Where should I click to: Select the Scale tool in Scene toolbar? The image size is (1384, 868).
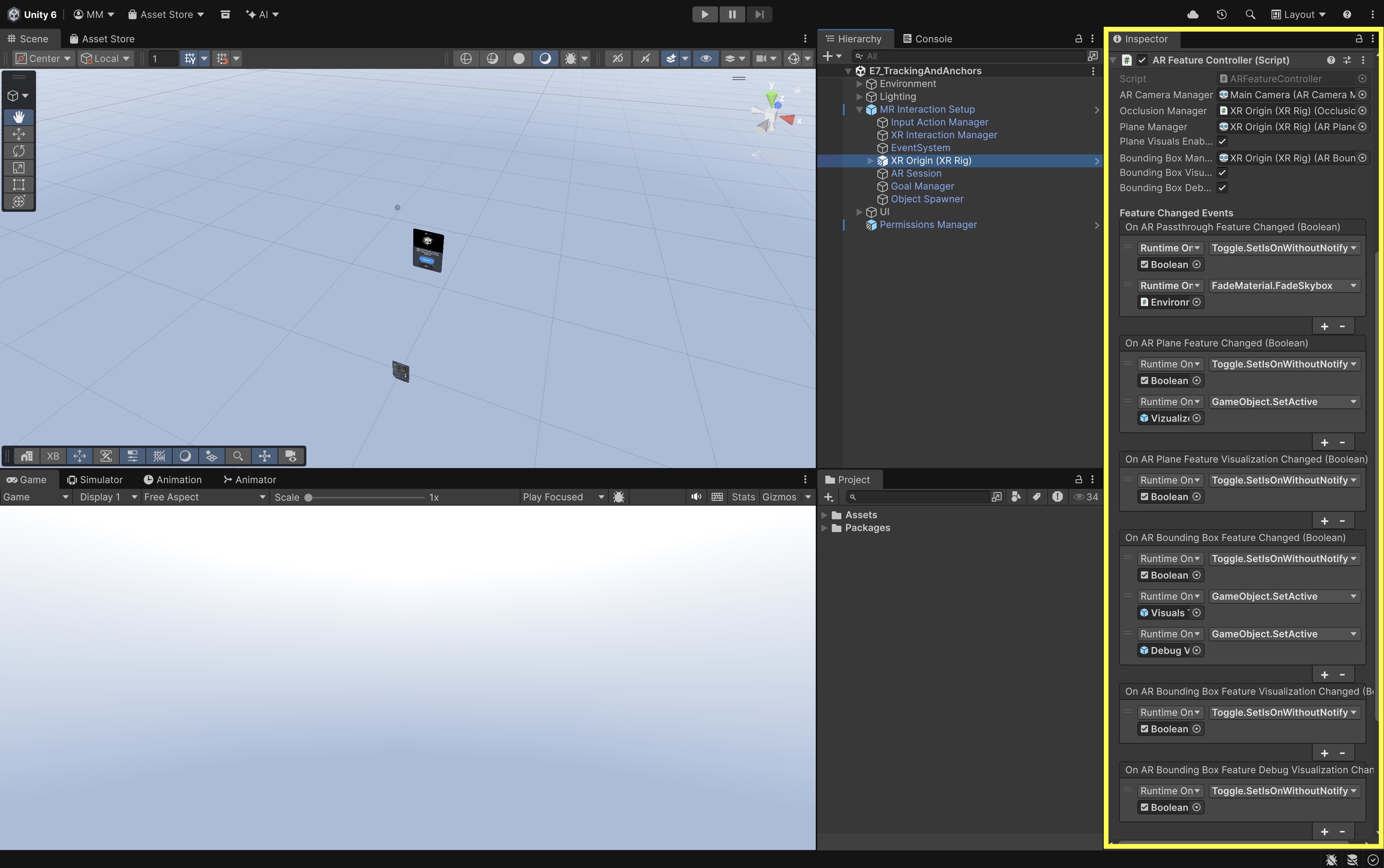click(x=18, y=168)
